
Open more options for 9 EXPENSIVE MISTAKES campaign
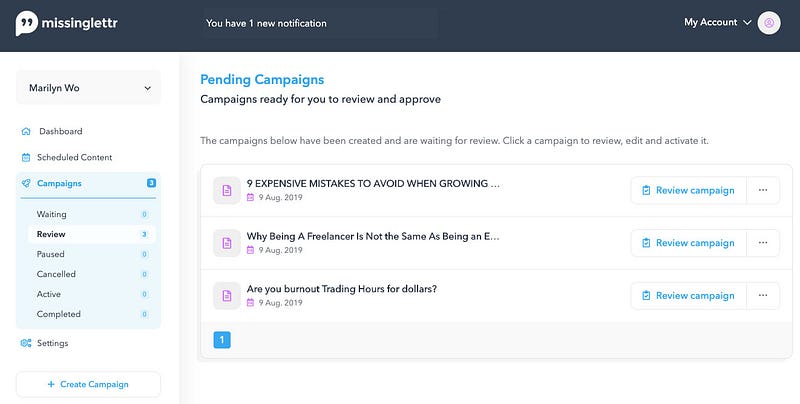point(763,190)
